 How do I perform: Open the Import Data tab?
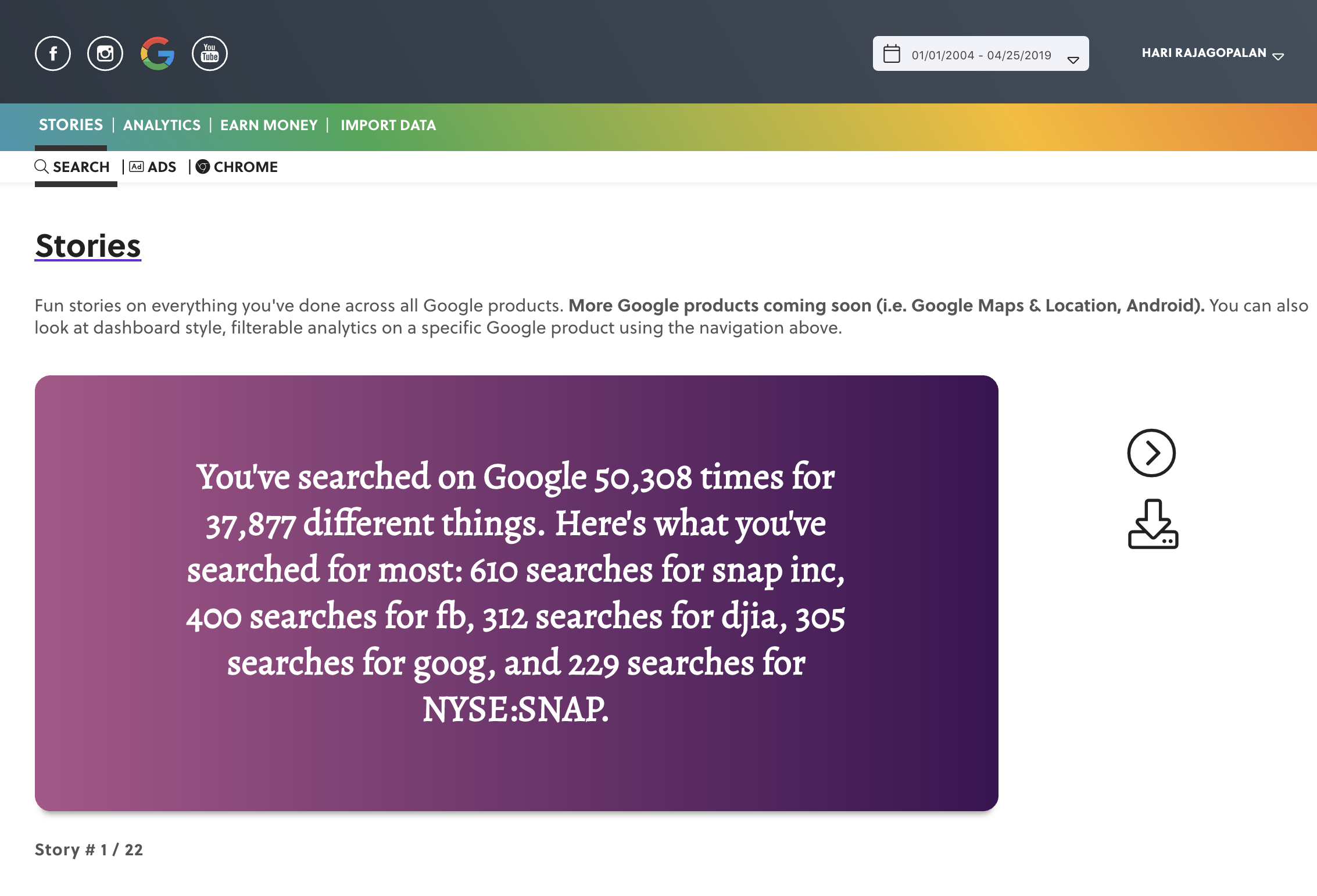388,125
